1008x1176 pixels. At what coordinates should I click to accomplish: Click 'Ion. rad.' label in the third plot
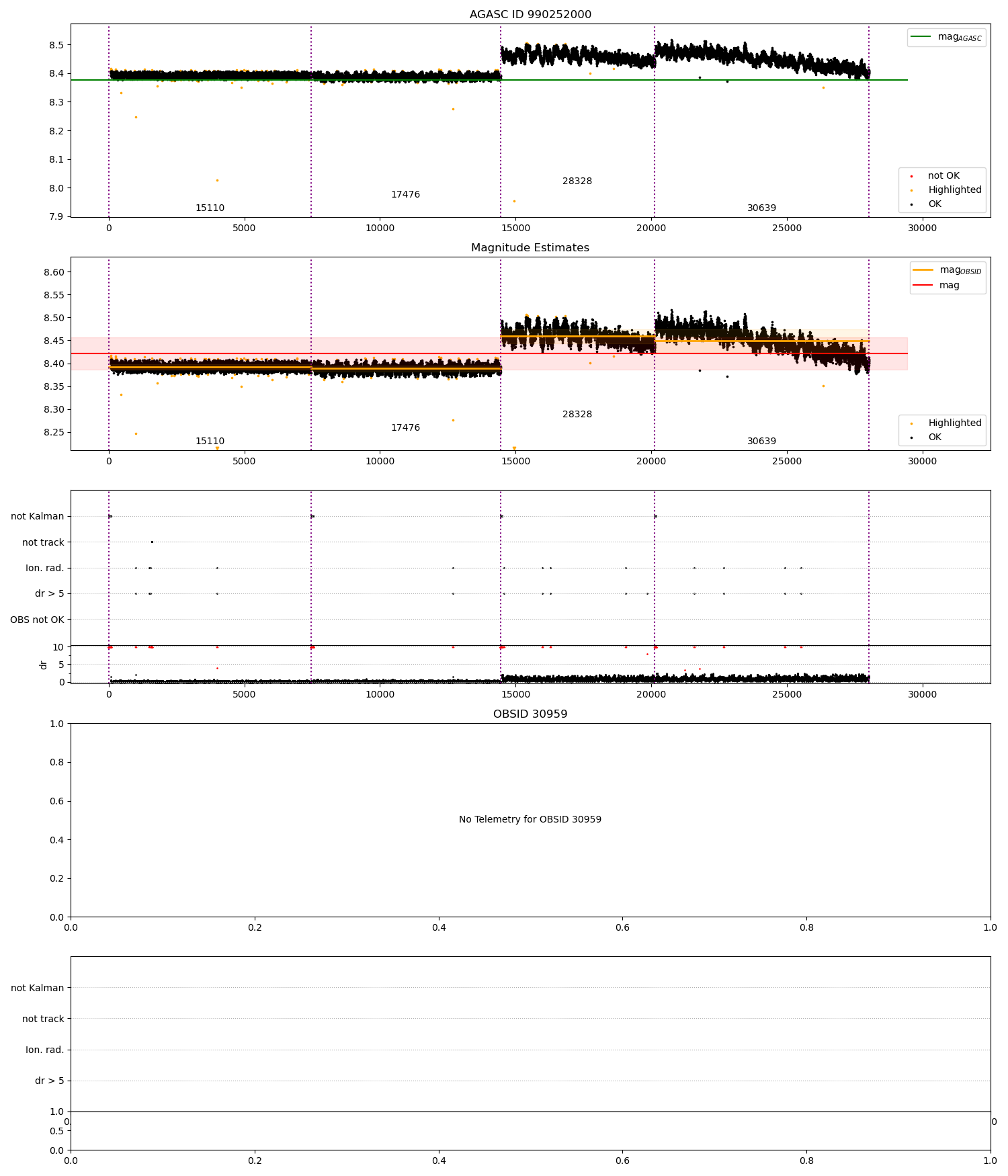tap(45, 569)
